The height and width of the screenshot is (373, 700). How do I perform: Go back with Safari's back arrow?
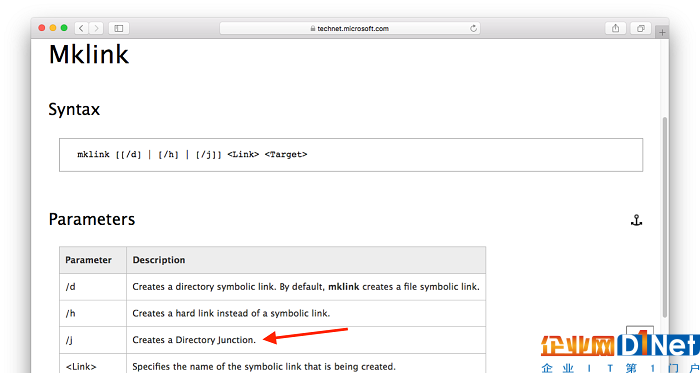click(81, 28)
